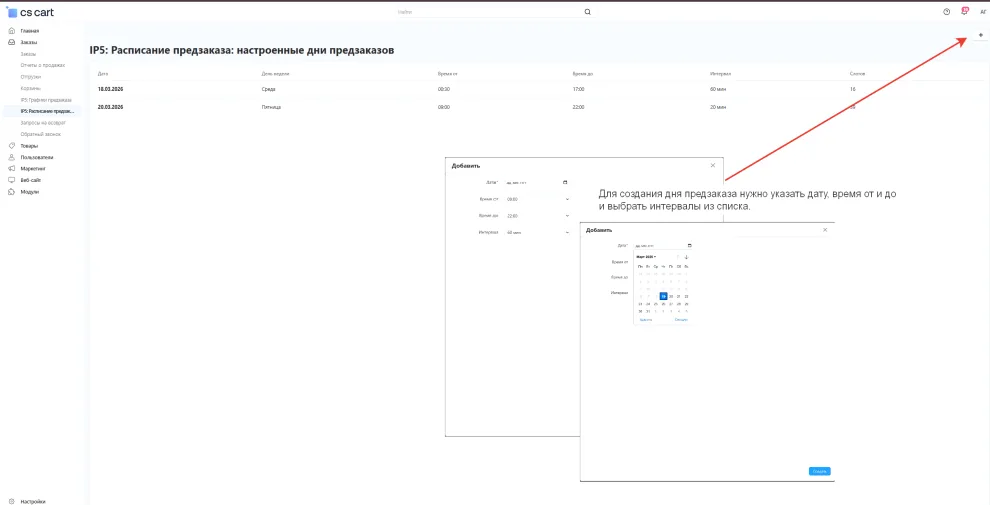The height and width of the screenshot is (505, 990).
Task: Open Модули section
Action: point(30,191)
